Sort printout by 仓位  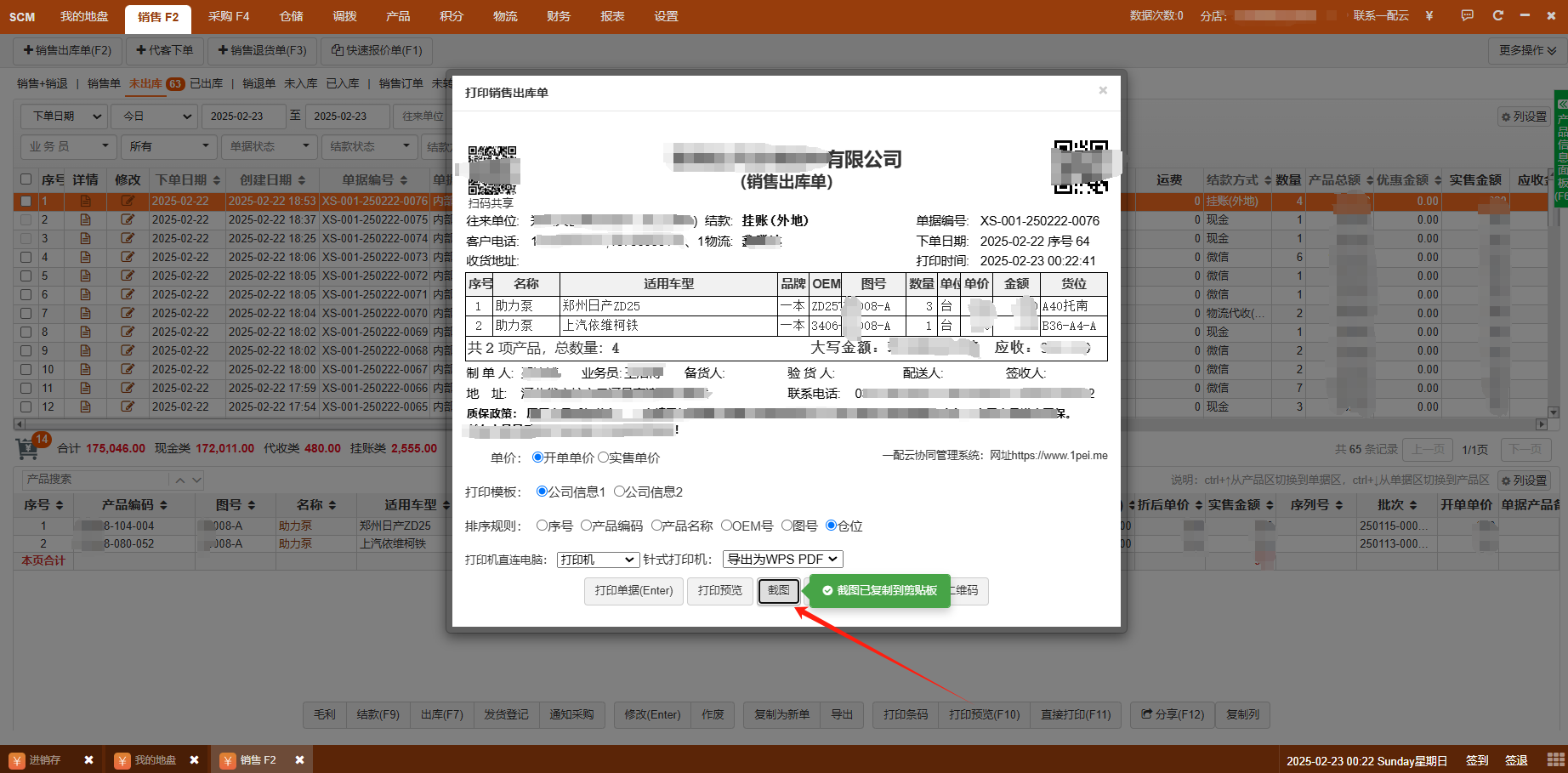(831, 526)
